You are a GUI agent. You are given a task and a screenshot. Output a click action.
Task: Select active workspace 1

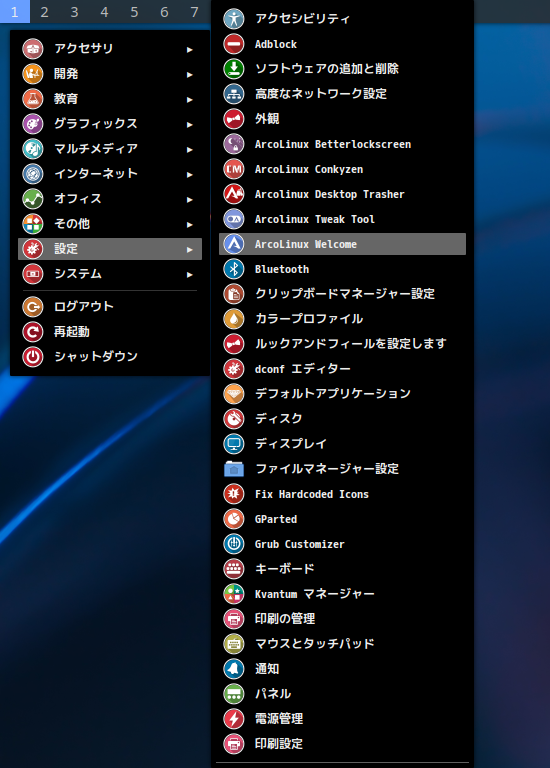[x=15, y=11]
